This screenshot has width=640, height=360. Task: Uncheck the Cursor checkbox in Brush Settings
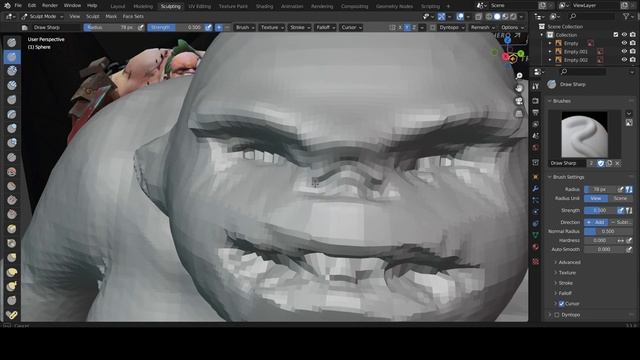(561, 304)
